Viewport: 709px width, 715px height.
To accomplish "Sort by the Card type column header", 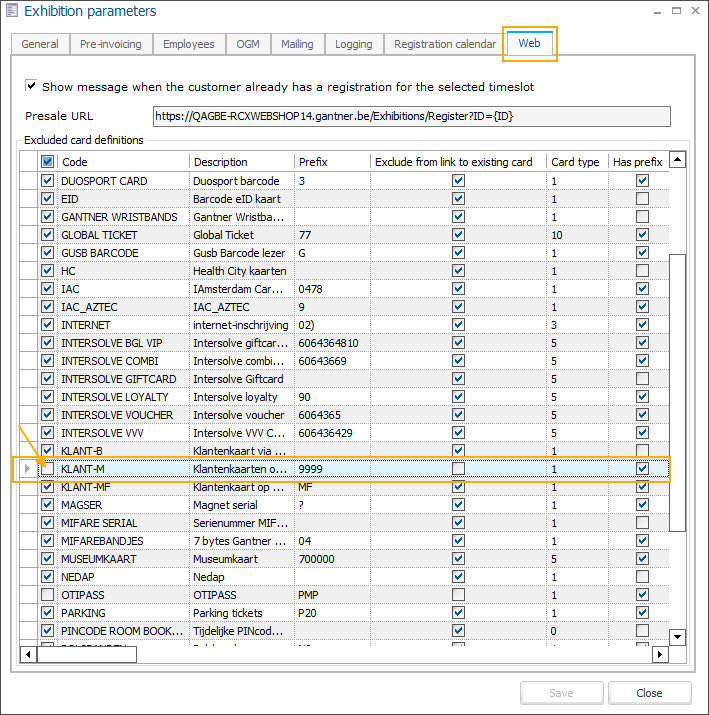I will point(575,162).
